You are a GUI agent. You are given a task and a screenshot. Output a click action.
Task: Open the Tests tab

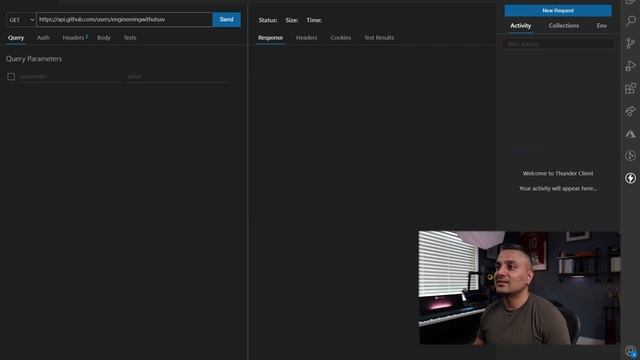[x=130, y=38]
